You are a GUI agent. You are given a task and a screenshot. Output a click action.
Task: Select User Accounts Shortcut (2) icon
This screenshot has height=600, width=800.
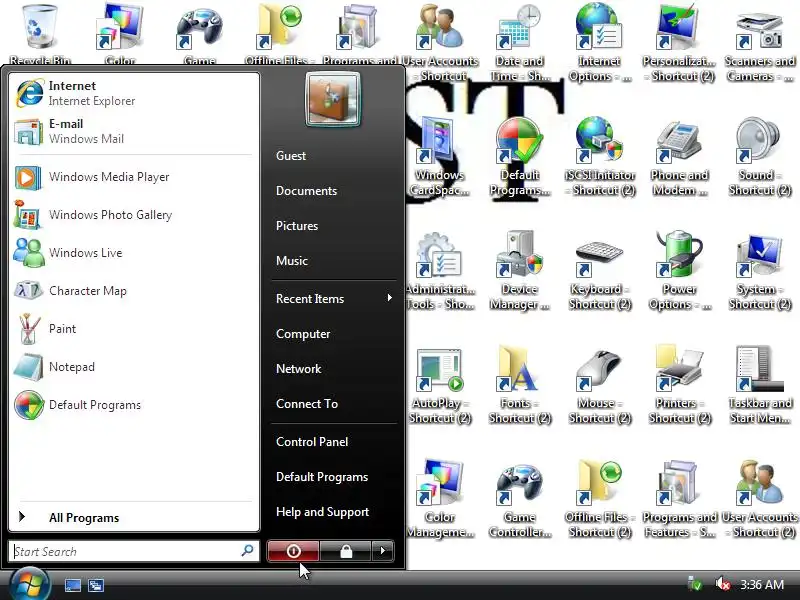760,499
